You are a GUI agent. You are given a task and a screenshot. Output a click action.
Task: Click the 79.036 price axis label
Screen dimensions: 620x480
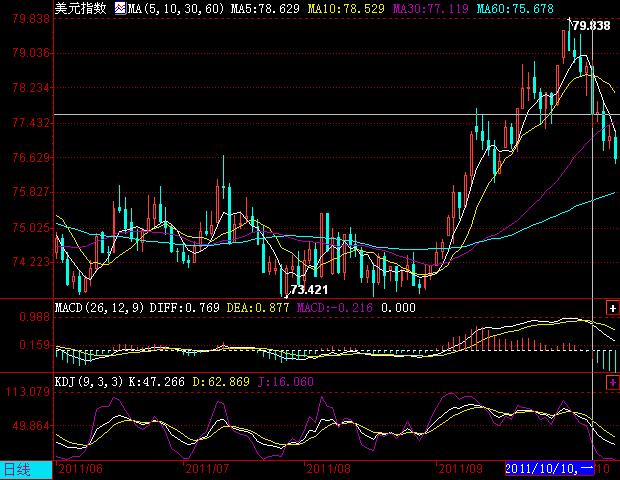coord(31,53)
